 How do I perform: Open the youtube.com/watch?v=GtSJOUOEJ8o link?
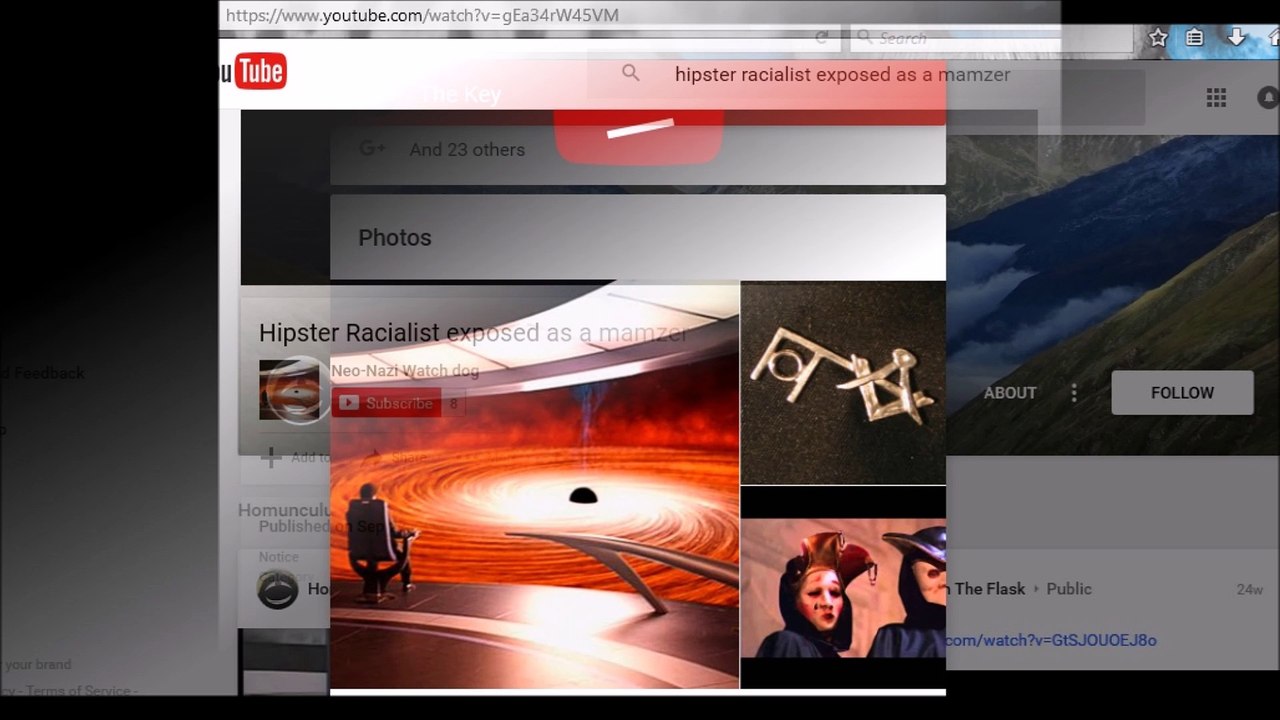[x=1051, y=640]
